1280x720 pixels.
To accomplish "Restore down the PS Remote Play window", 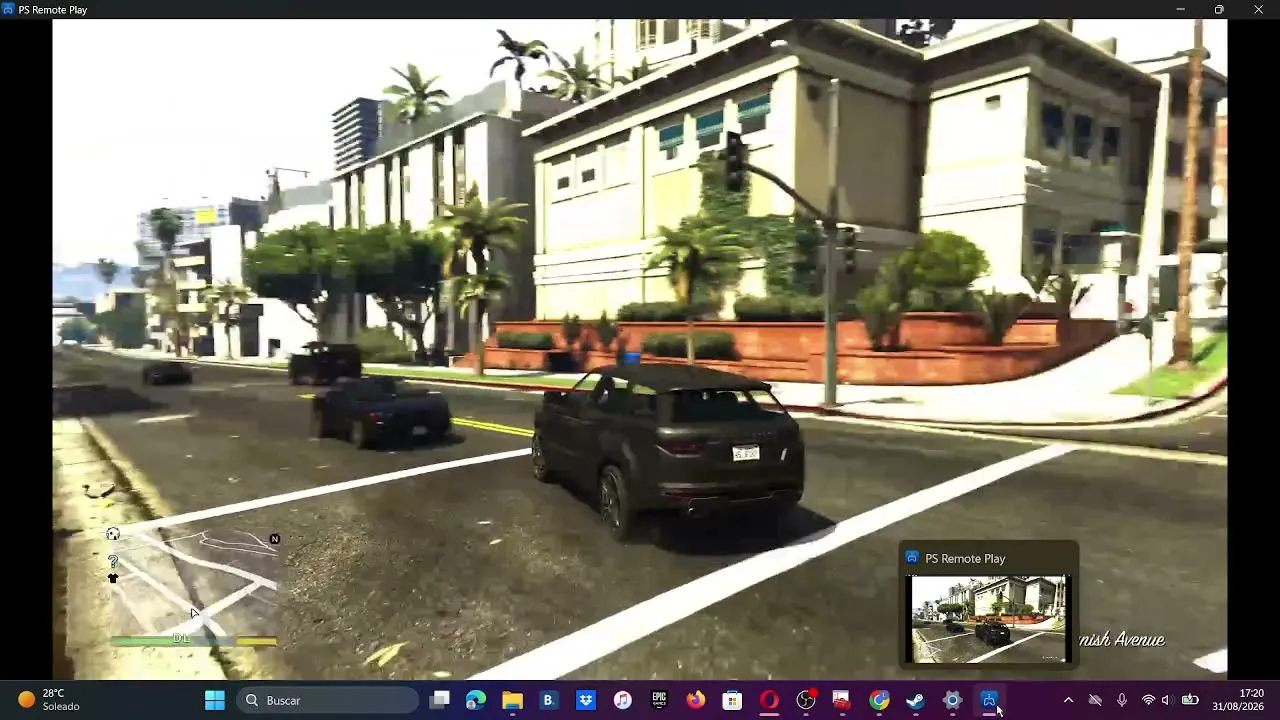I will coord(1219,9).
